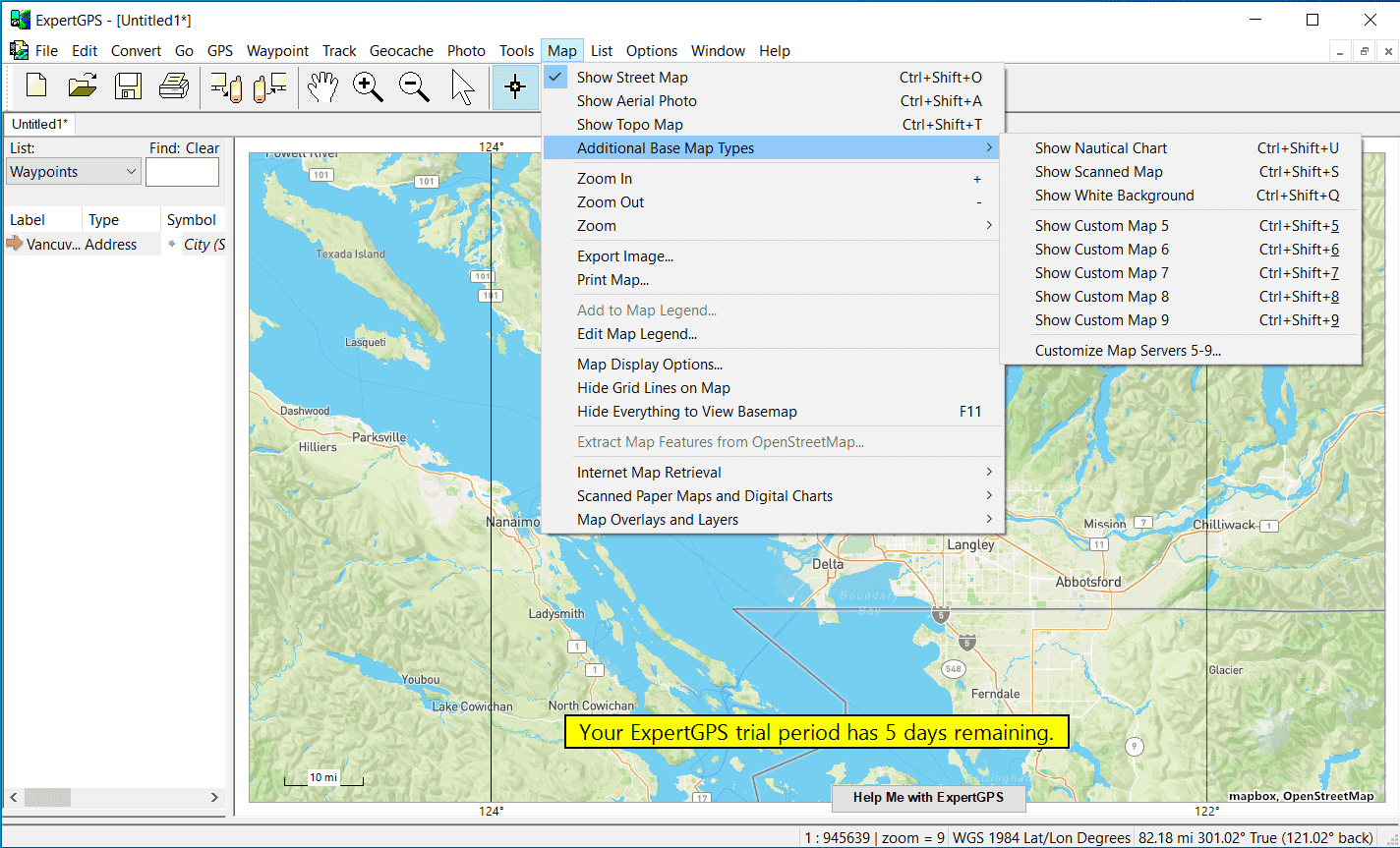The image size is (1400, 848).
Task: Click the Find text input field
Action: (182, 172)
